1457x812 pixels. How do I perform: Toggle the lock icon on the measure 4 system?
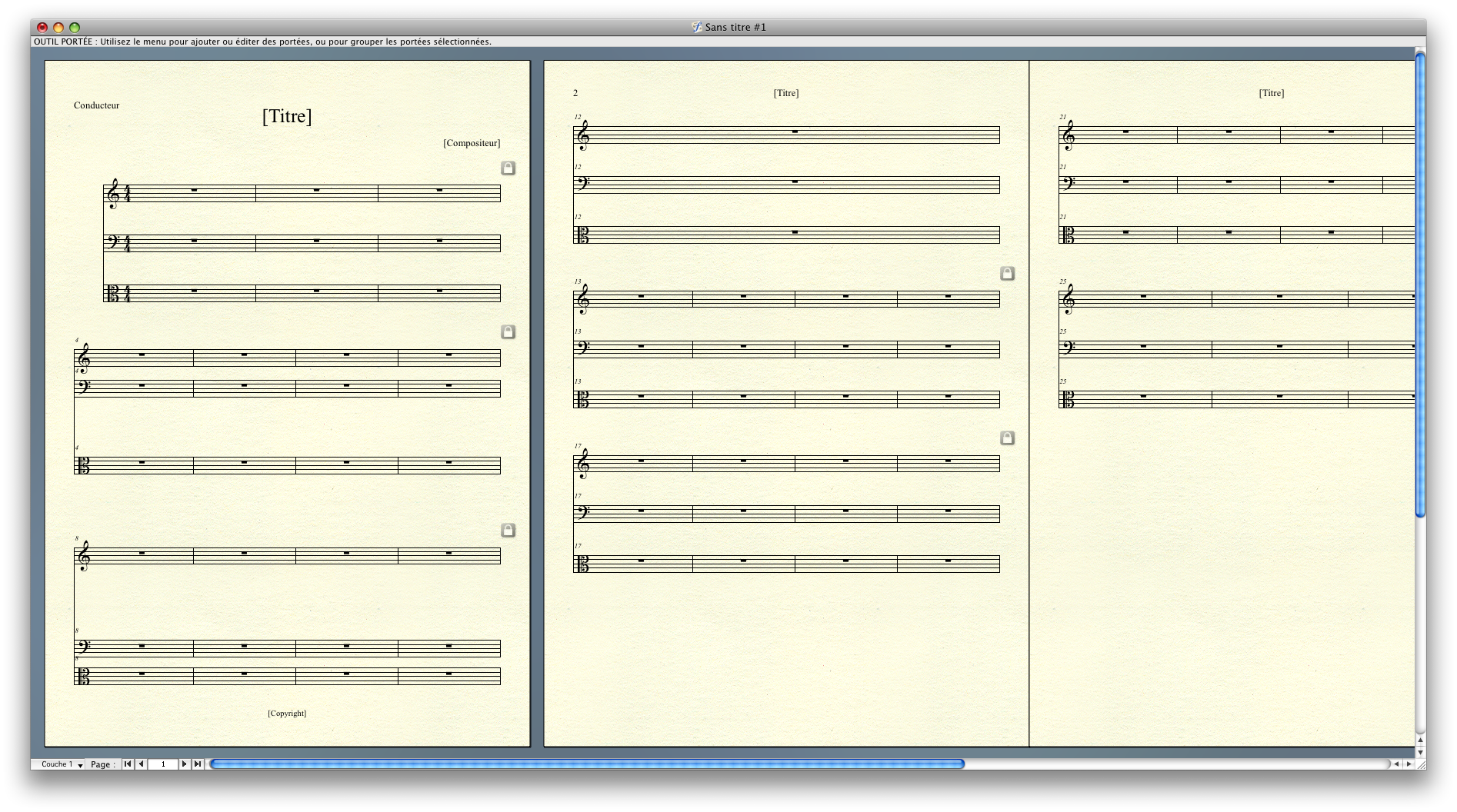[x=508, y=331]
